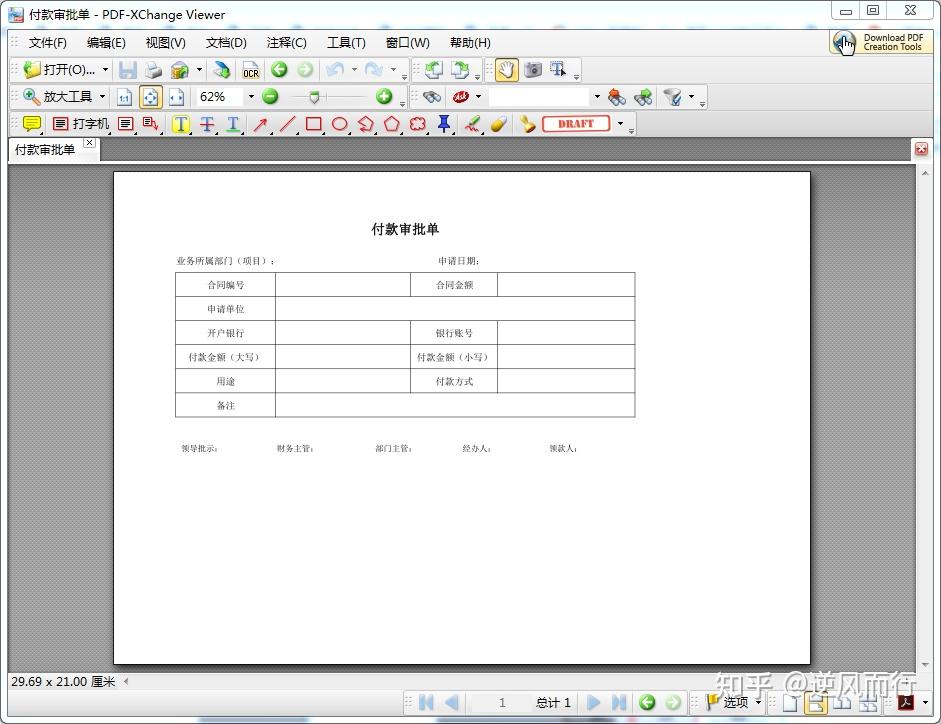Click the Find Previous binoculars icon
The width and height of the screenshot is (941, 724).
(x=616, y=97)
